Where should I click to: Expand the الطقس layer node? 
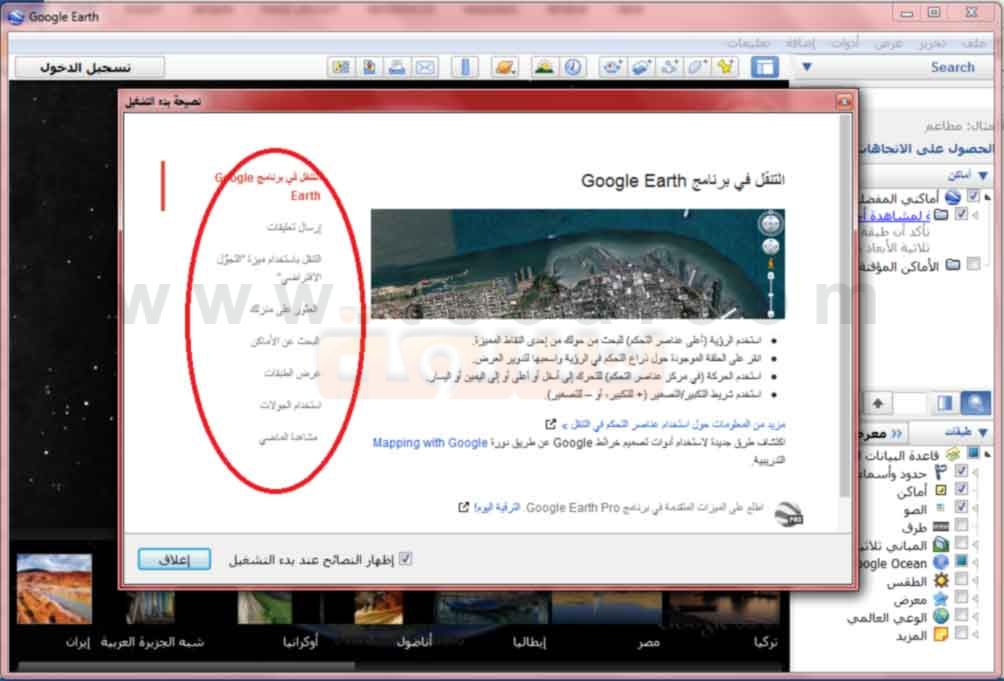tap(976, 581)
